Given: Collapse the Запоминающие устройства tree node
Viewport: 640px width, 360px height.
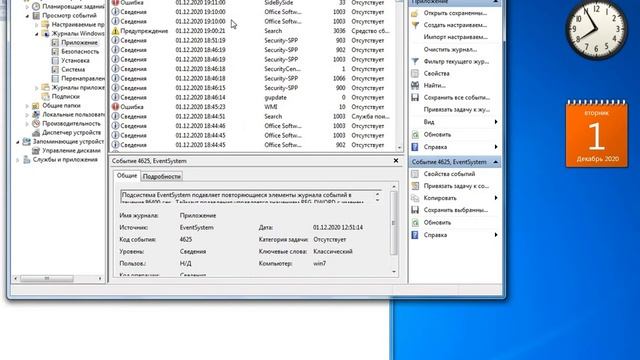Looking at the screenshot, I should click(18, 142).
